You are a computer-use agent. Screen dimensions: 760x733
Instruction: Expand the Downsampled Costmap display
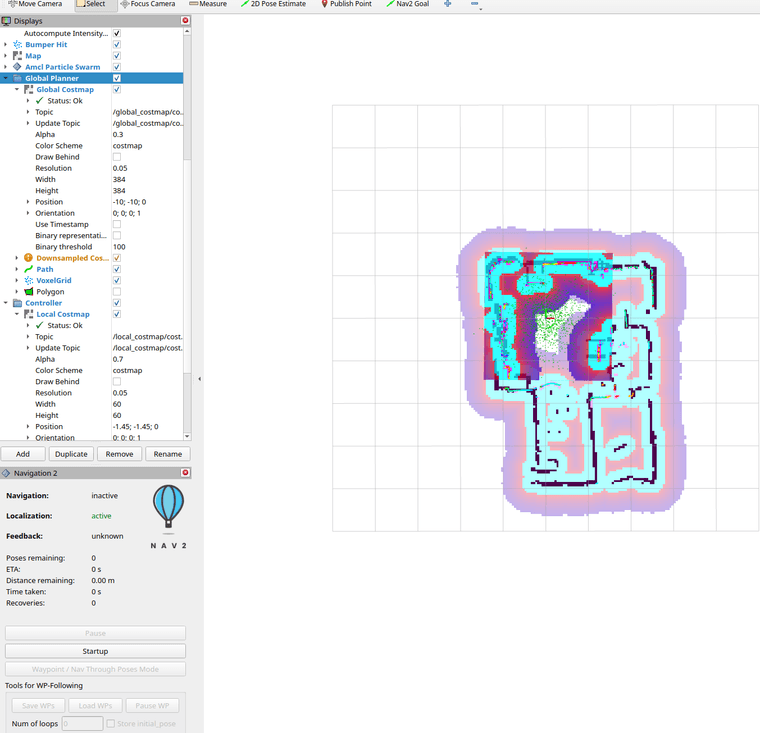[x=16, y=258]
